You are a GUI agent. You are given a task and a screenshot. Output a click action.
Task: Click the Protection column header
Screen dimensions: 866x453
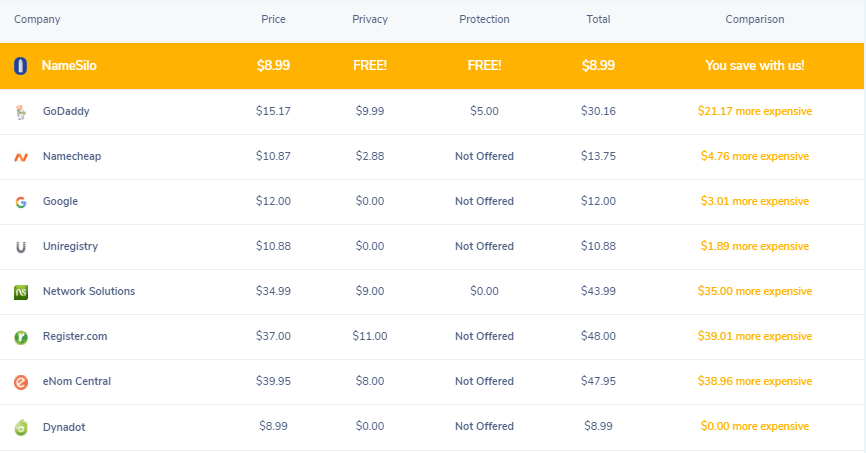pyautogui.click(x=484, y=19)
